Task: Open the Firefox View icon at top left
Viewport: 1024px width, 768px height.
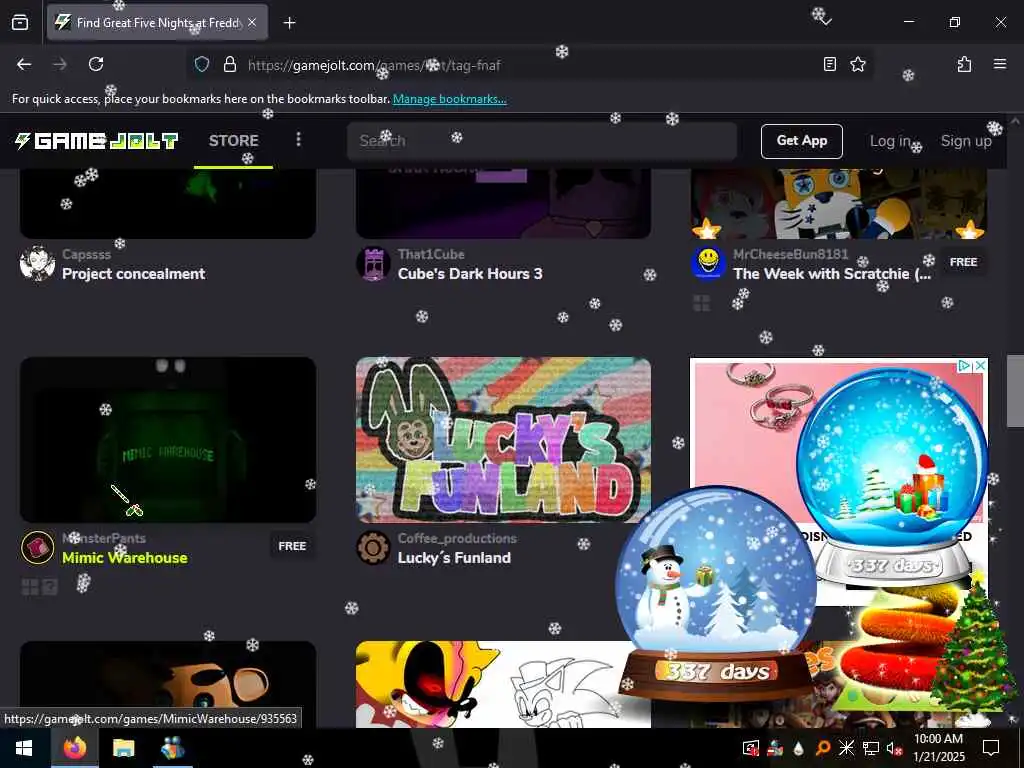Action: tap(20, 22)
